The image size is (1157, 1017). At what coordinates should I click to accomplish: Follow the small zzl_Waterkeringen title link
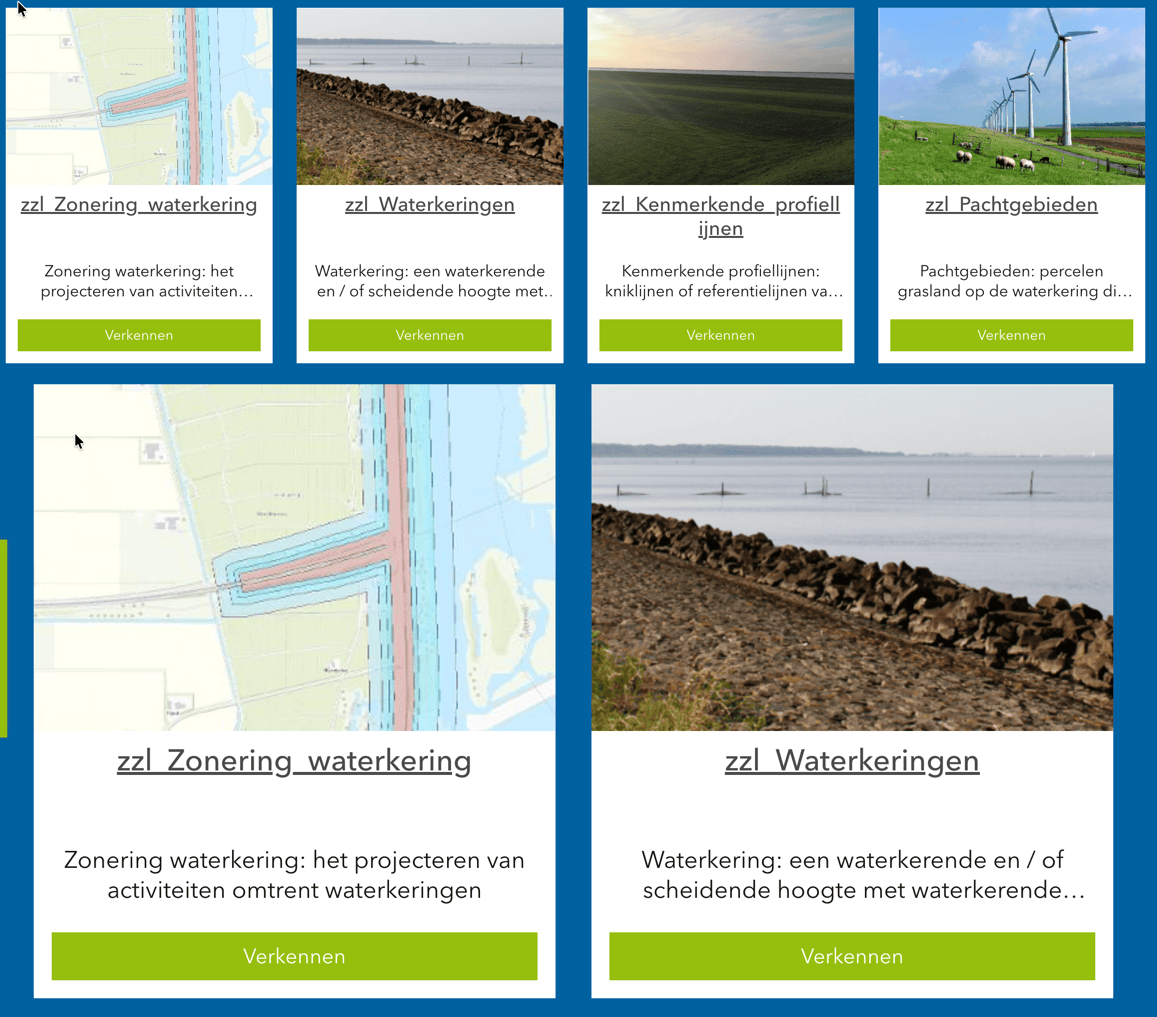click(x=430, y=205)
